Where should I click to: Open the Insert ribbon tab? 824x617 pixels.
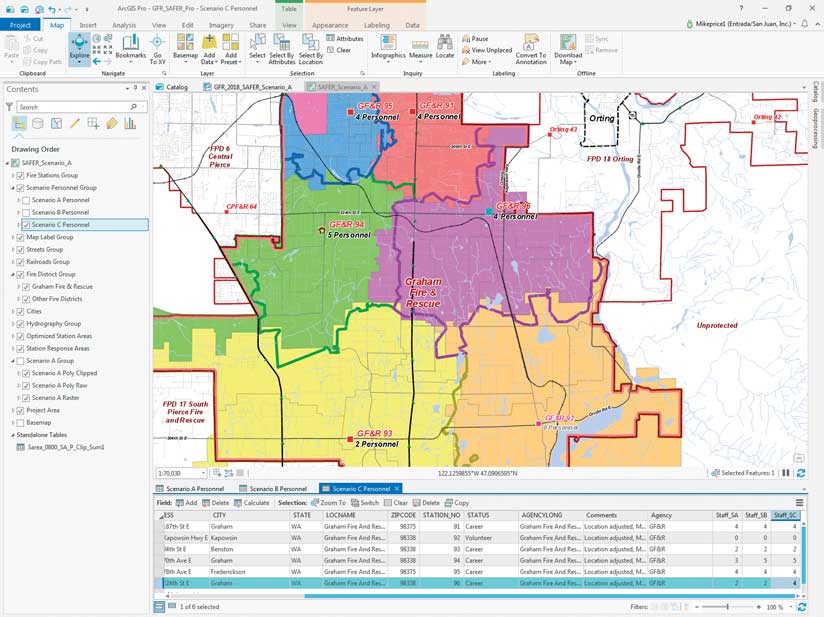coord(88,25)
